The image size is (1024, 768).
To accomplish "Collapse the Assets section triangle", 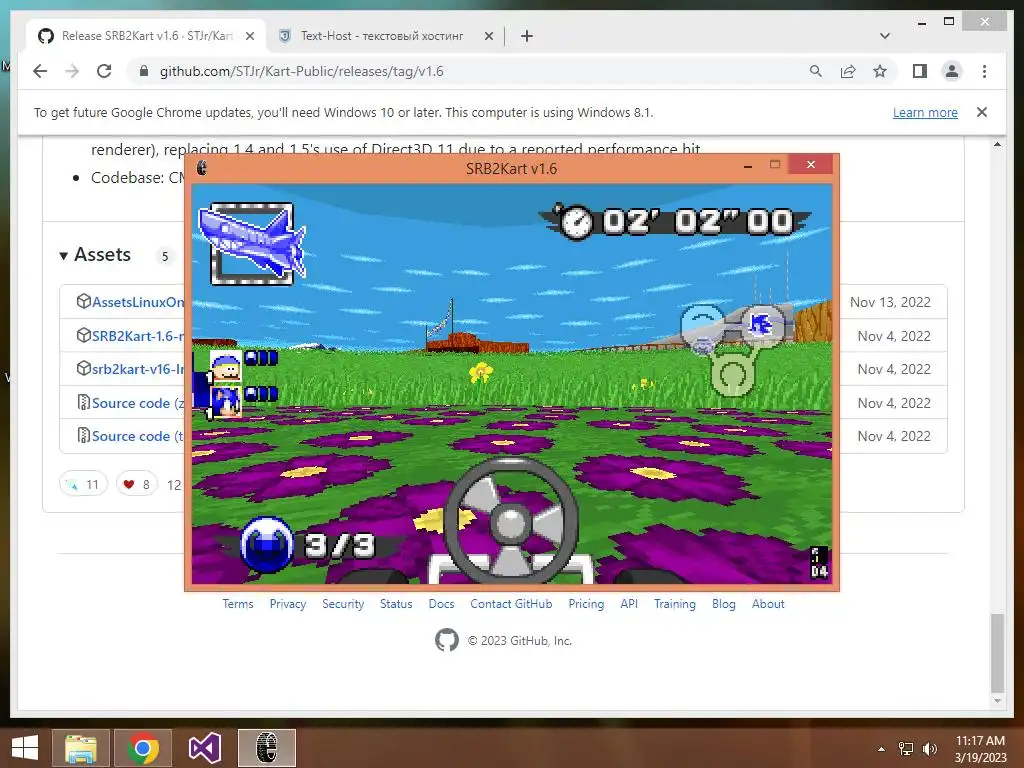I will [63, 255].
